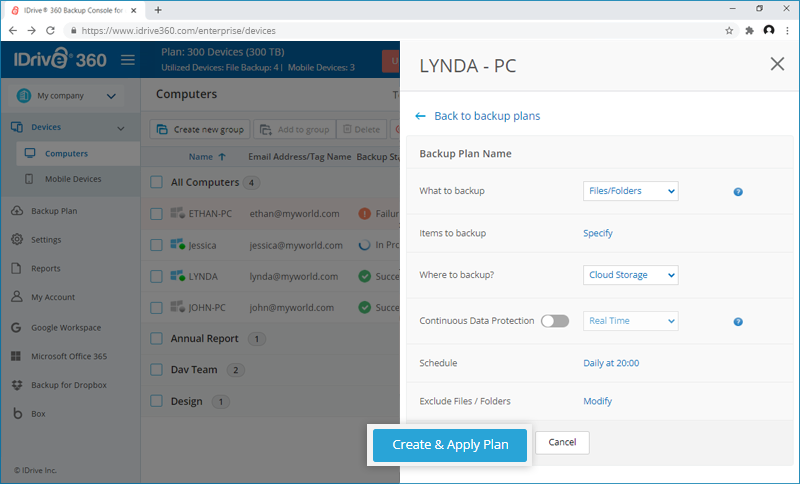
Task: Reload the page in the browser
Action: coord(50,31)
